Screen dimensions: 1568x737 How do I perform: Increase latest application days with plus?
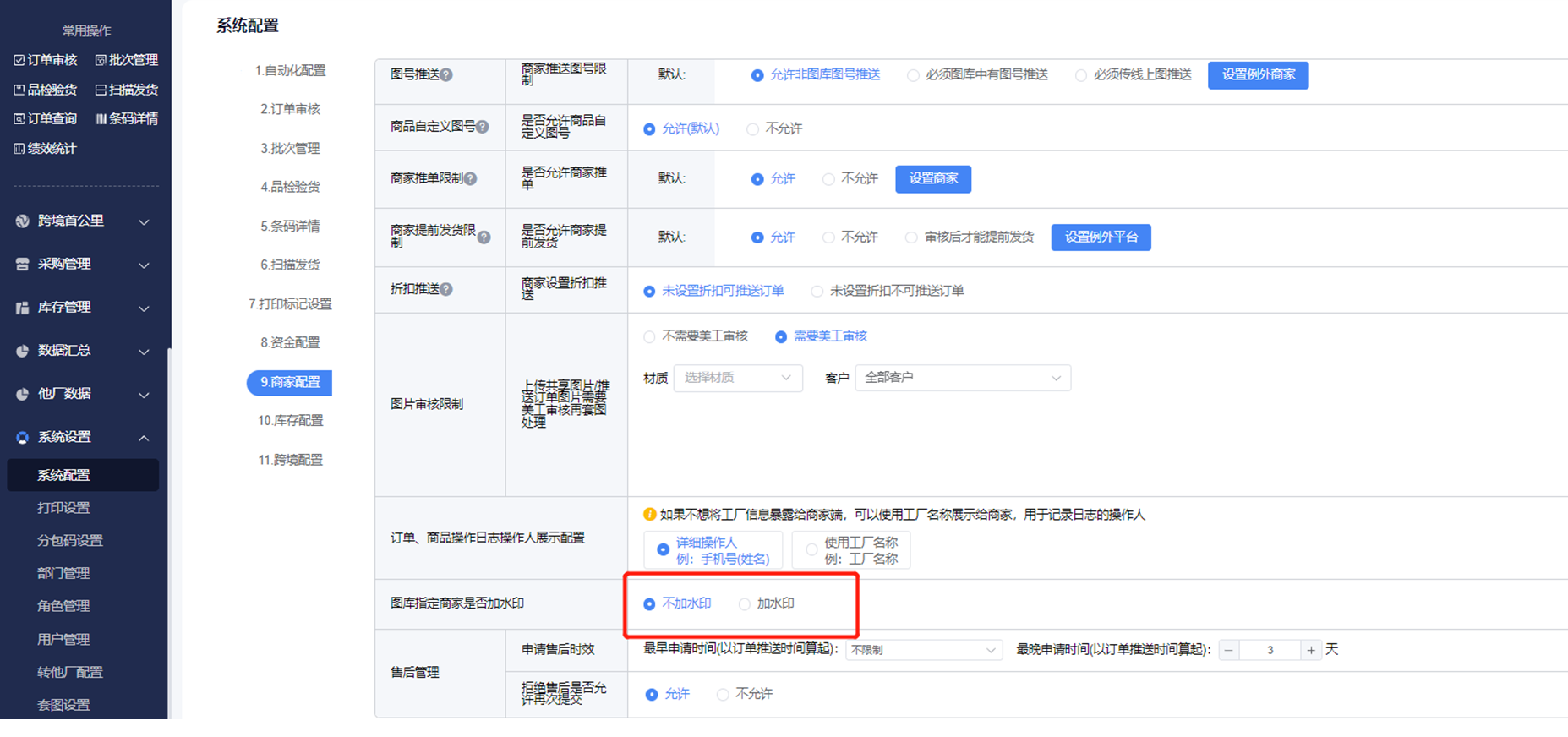[x=1311, y=650]
